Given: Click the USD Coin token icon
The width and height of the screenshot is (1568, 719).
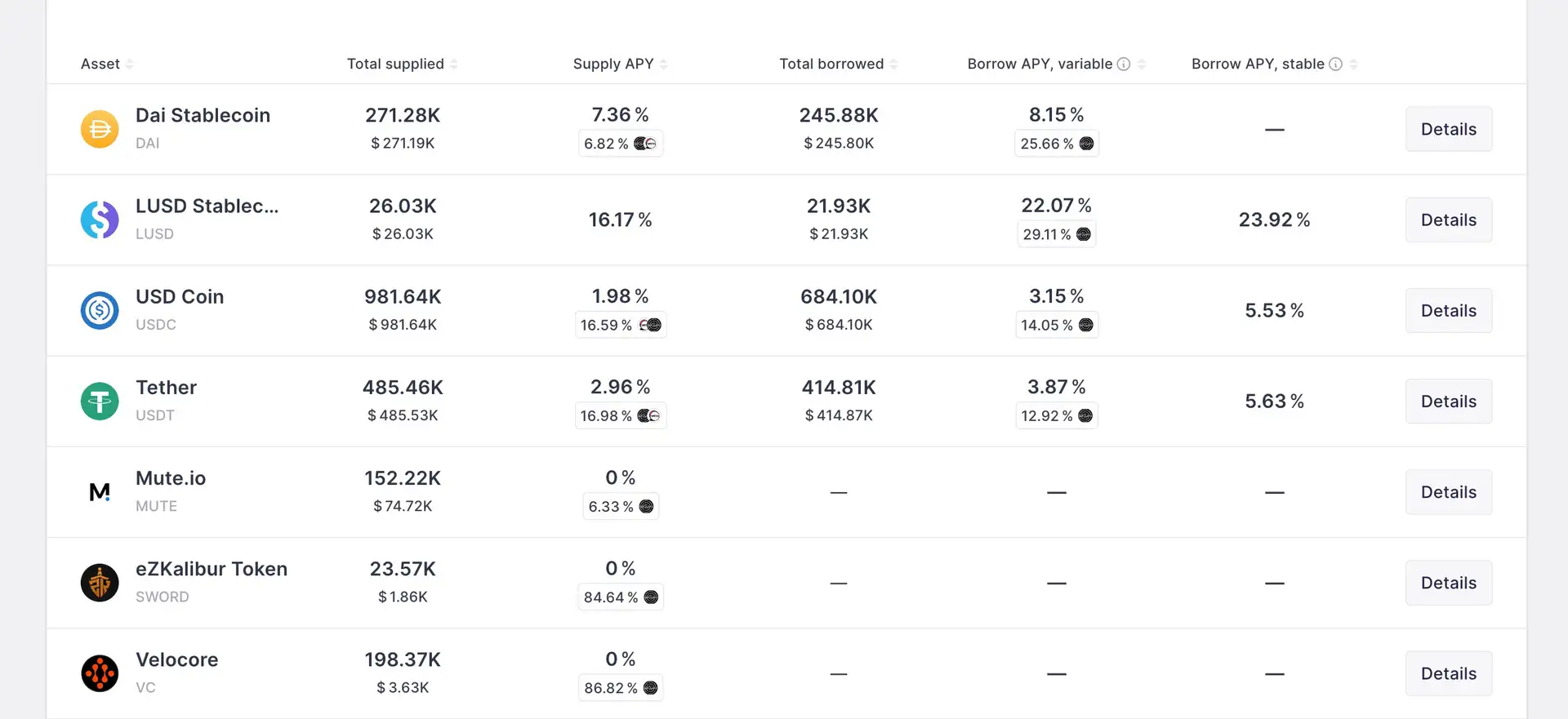Looking at the screenshot, I should click(x=100, y=311).
